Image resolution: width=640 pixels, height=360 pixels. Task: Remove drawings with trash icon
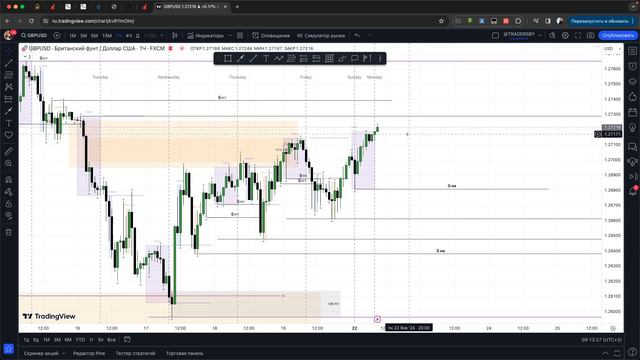[x=9, y=232]
